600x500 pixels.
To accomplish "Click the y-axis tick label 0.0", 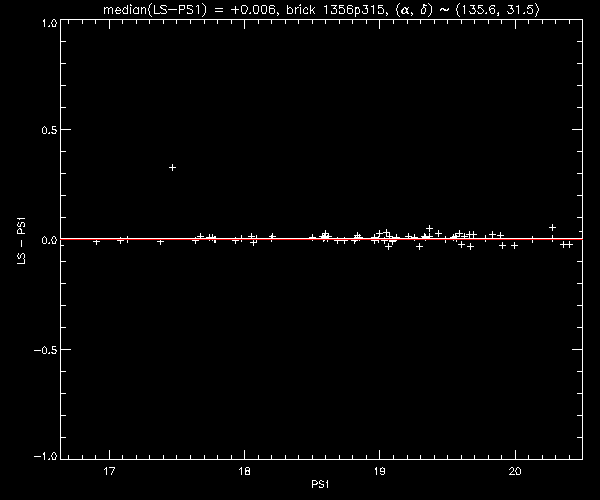I will pos(49,240).
